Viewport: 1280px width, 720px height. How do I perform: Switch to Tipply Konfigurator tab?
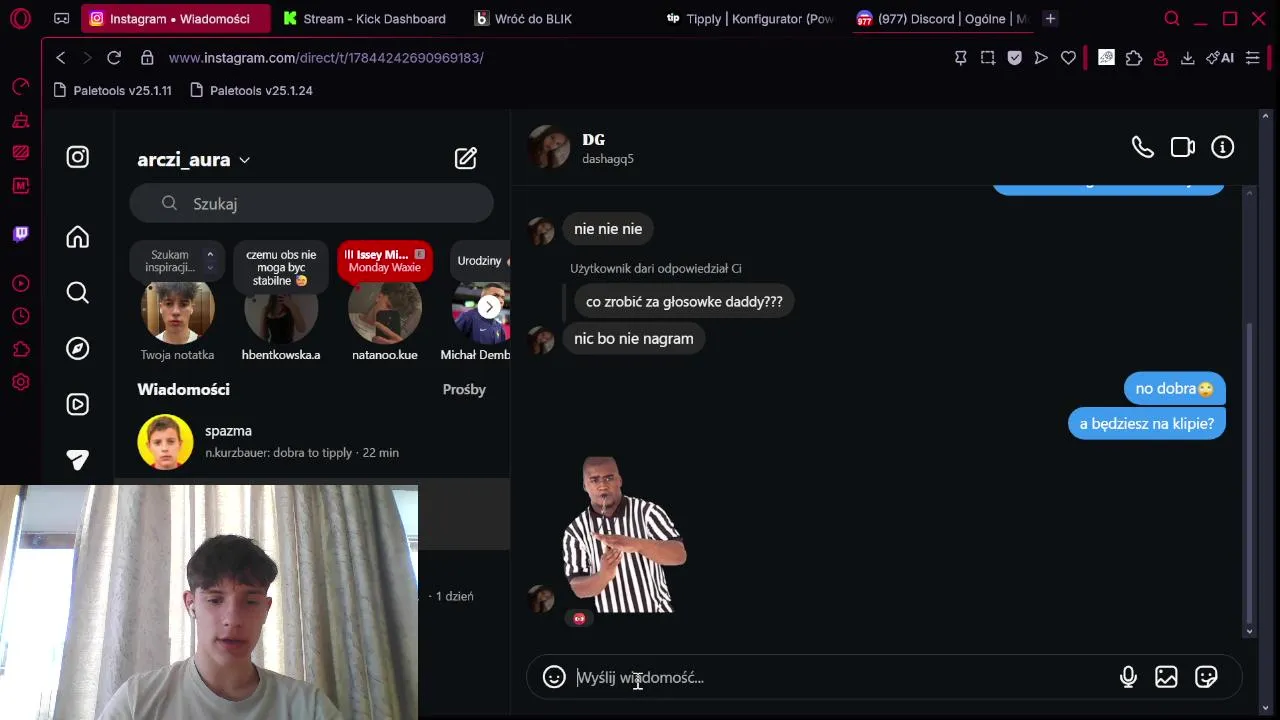tap(750, 19)
